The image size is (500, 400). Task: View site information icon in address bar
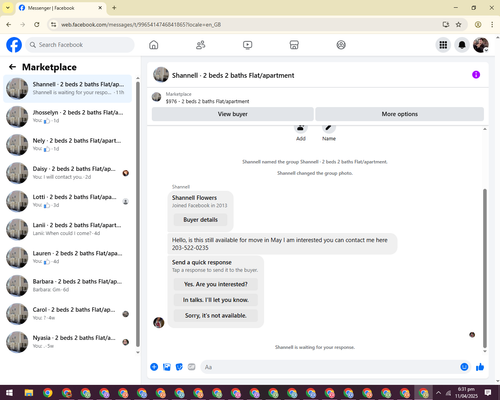tap(53, 24)
